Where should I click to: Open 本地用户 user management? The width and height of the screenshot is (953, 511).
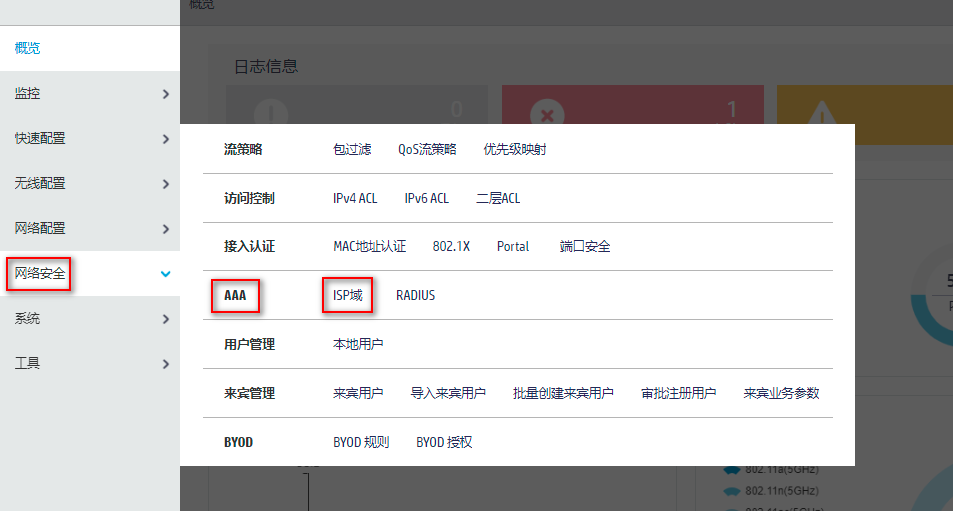(358, 344)
